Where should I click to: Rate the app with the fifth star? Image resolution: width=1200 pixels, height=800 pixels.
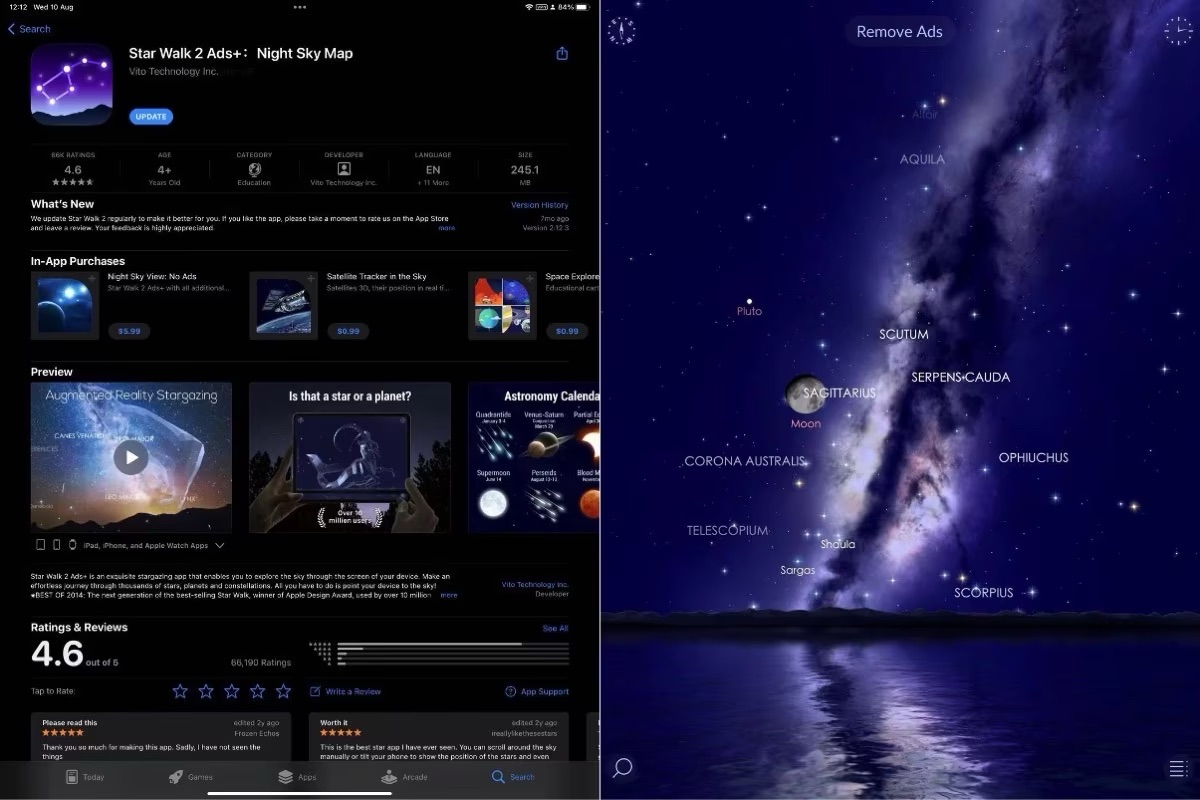coord(284,691)
